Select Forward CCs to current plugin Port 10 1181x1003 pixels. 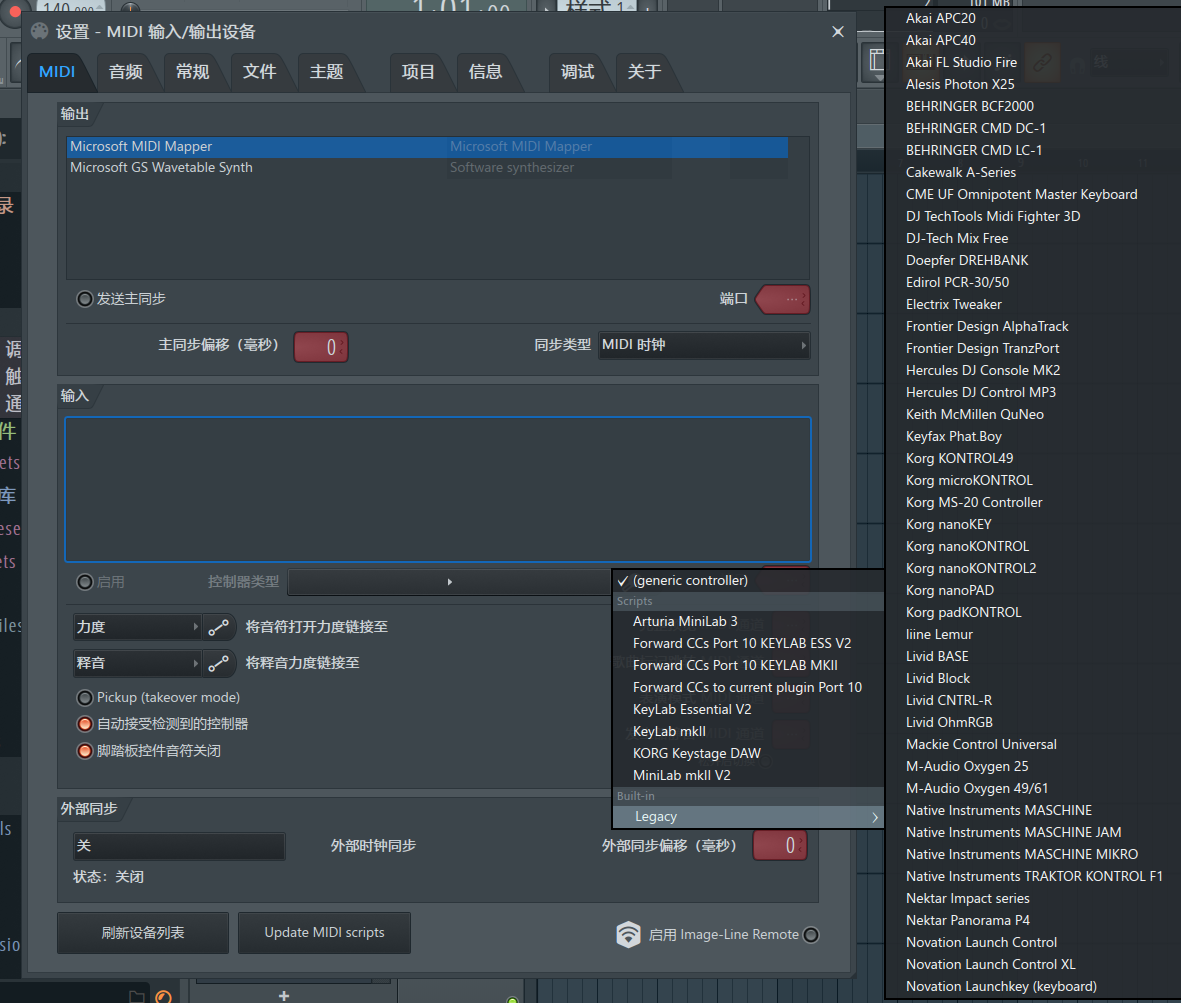749,687
